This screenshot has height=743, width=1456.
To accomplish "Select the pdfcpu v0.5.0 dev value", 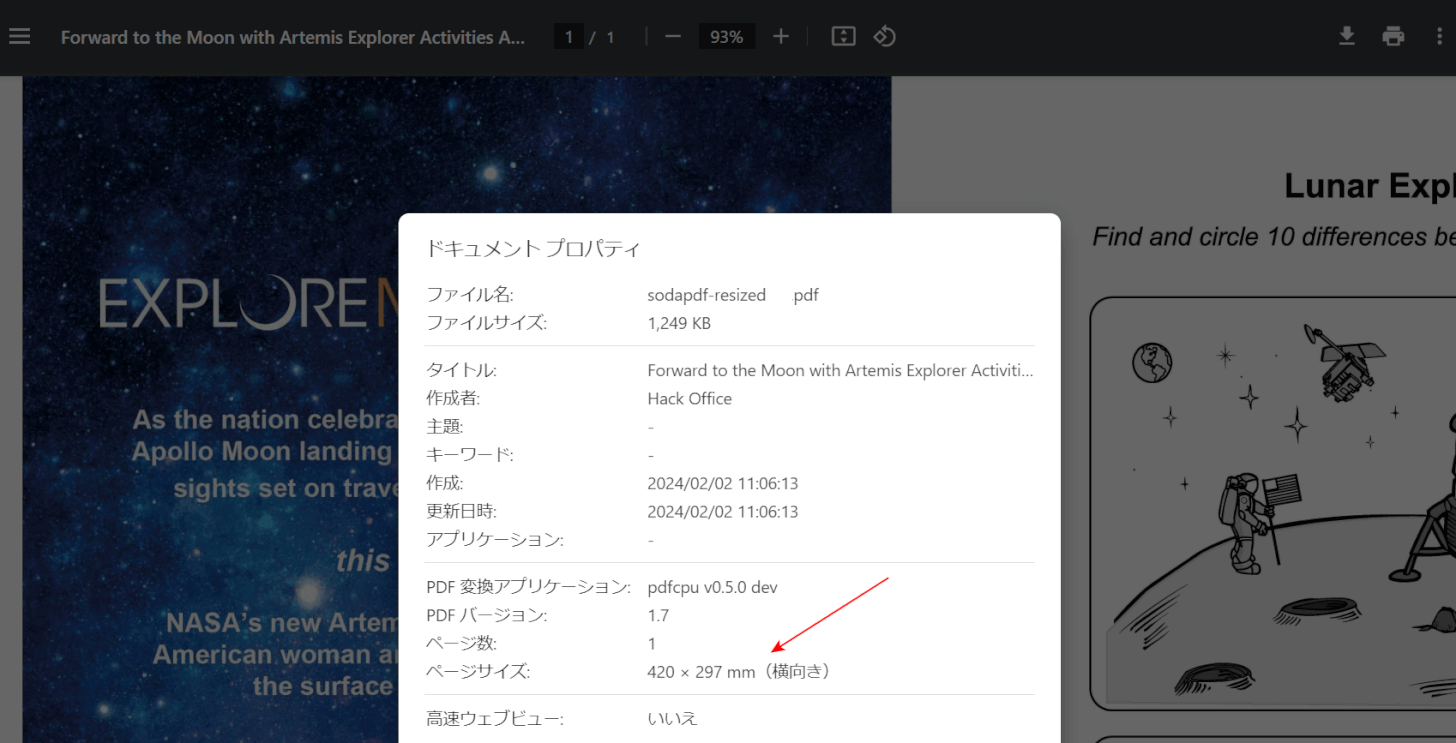I will [712, 587].
